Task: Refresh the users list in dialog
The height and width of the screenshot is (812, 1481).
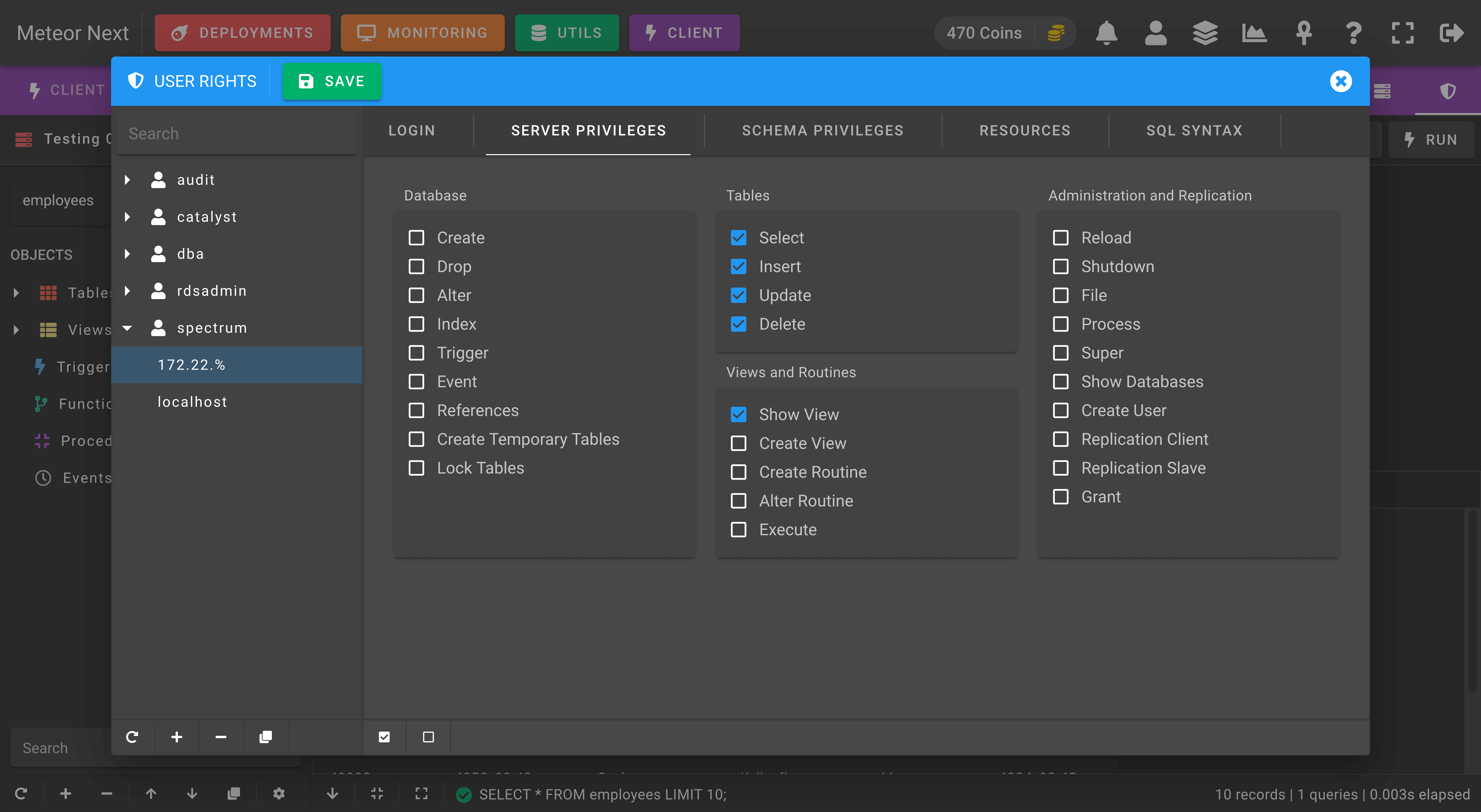Action: tap(132, 737)
